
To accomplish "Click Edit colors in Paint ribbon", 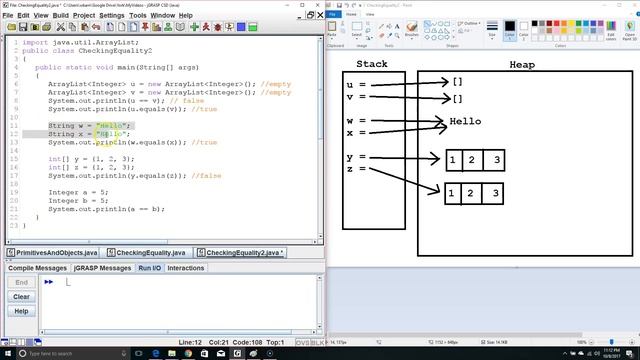I will 611,31.
